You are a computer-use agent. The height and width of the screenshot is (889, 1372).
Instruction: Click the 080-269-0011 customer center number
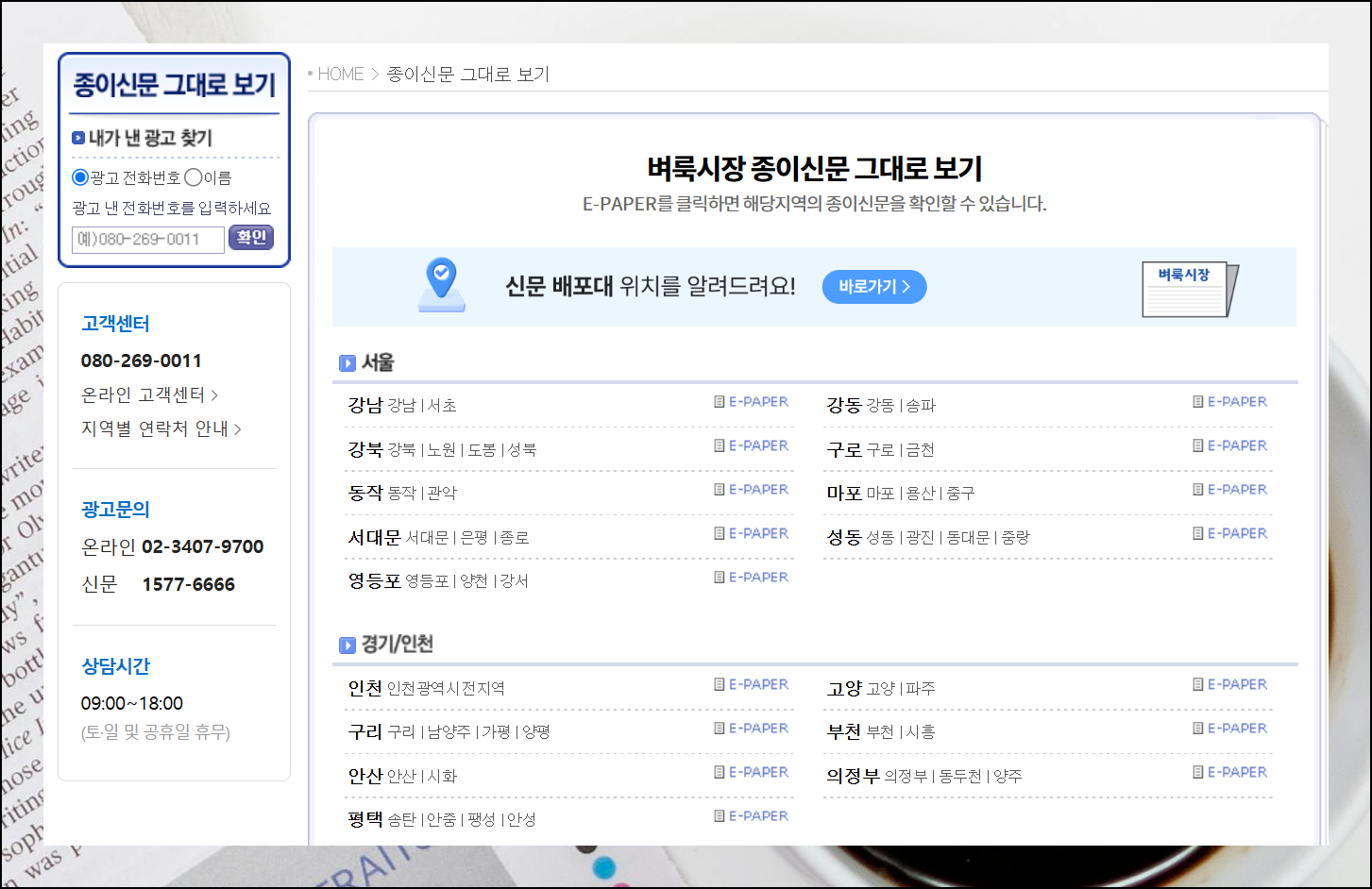pos(142,361)
